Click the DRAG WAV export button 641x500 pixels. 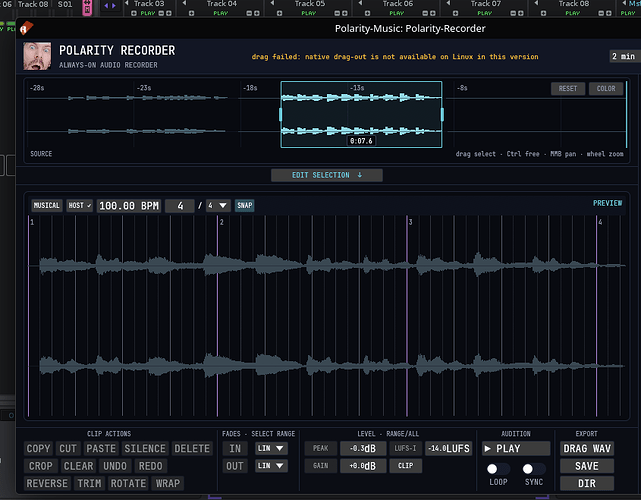click(587, 448)
